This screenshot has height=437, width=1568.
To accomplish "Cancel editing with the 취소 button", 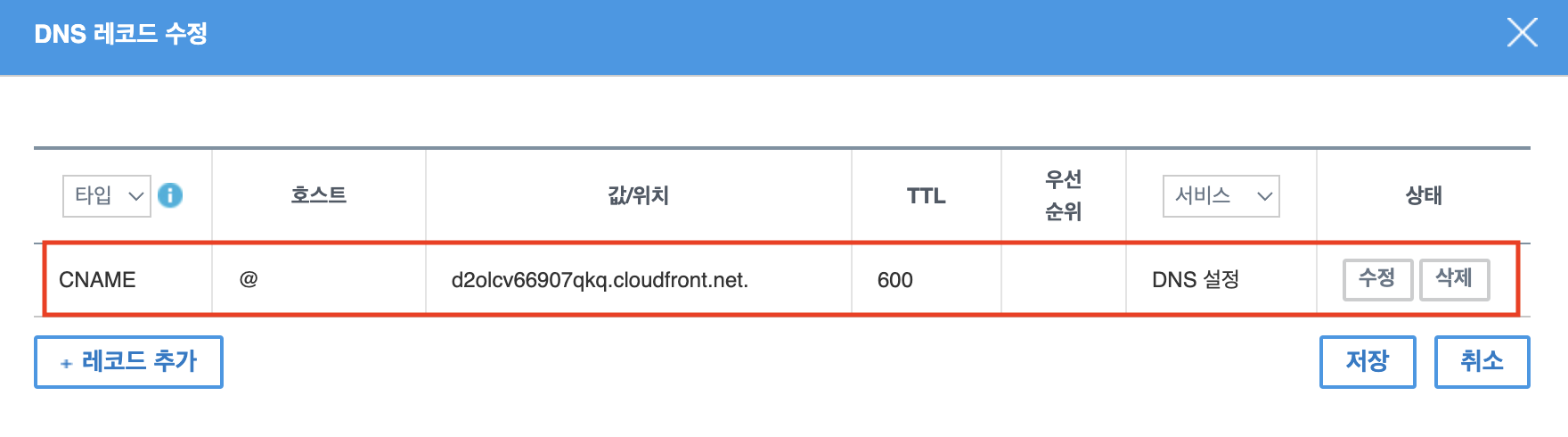I will 1482,362.
